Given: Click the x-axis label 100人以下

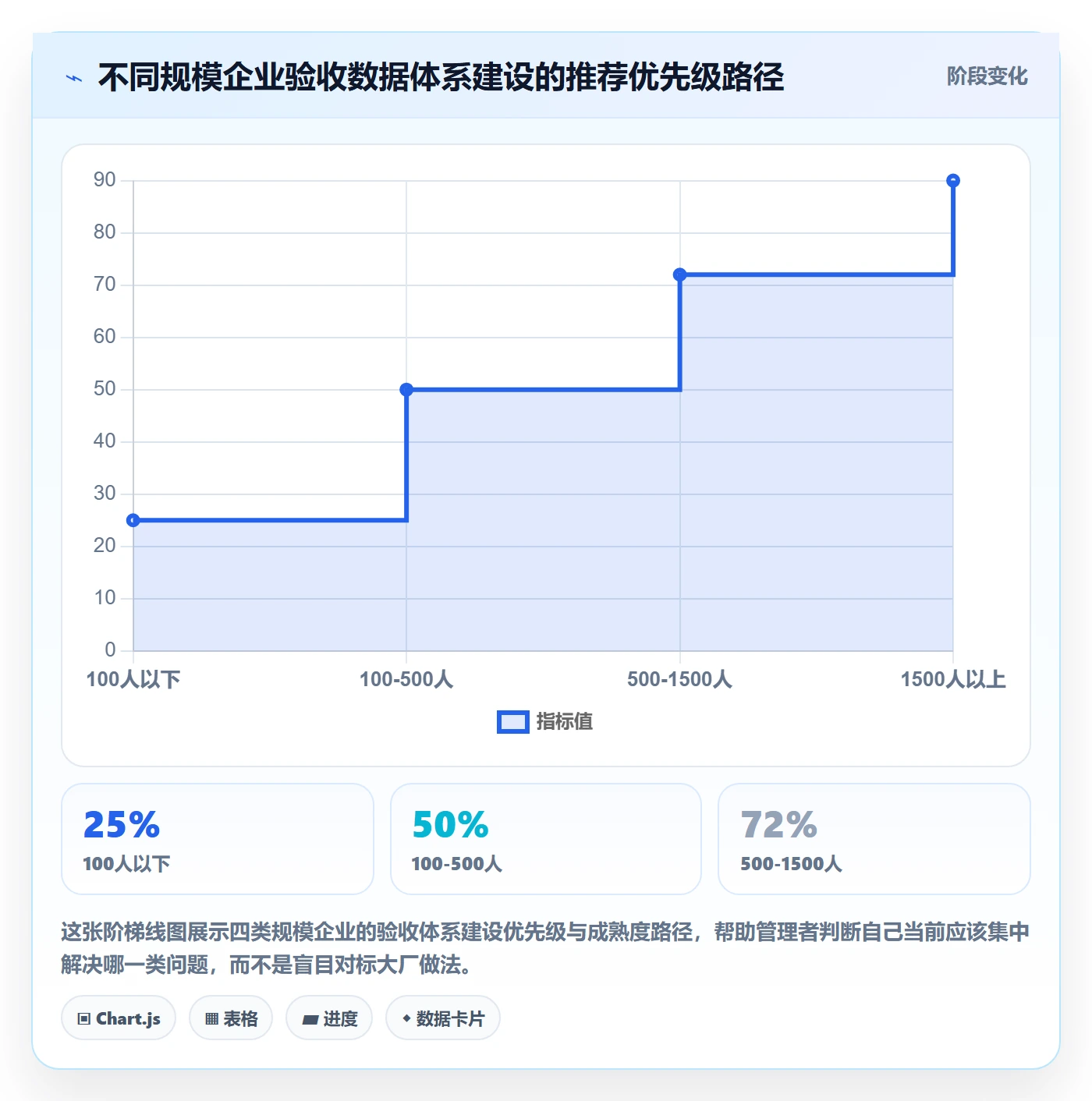Looking at the screenshot, I should pyautogui.click(x=133, y=679).
